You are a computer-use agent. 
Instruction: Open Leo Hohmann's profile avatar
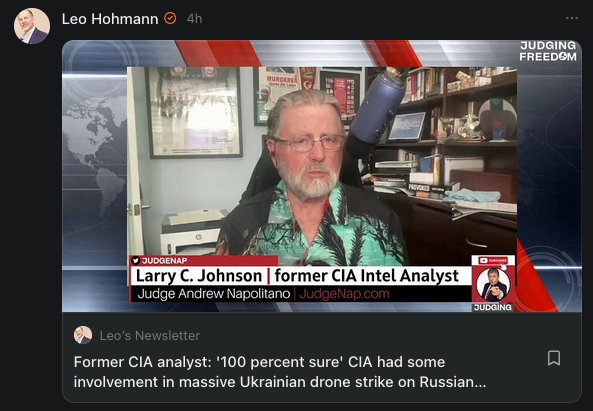[x=32, y=26]
